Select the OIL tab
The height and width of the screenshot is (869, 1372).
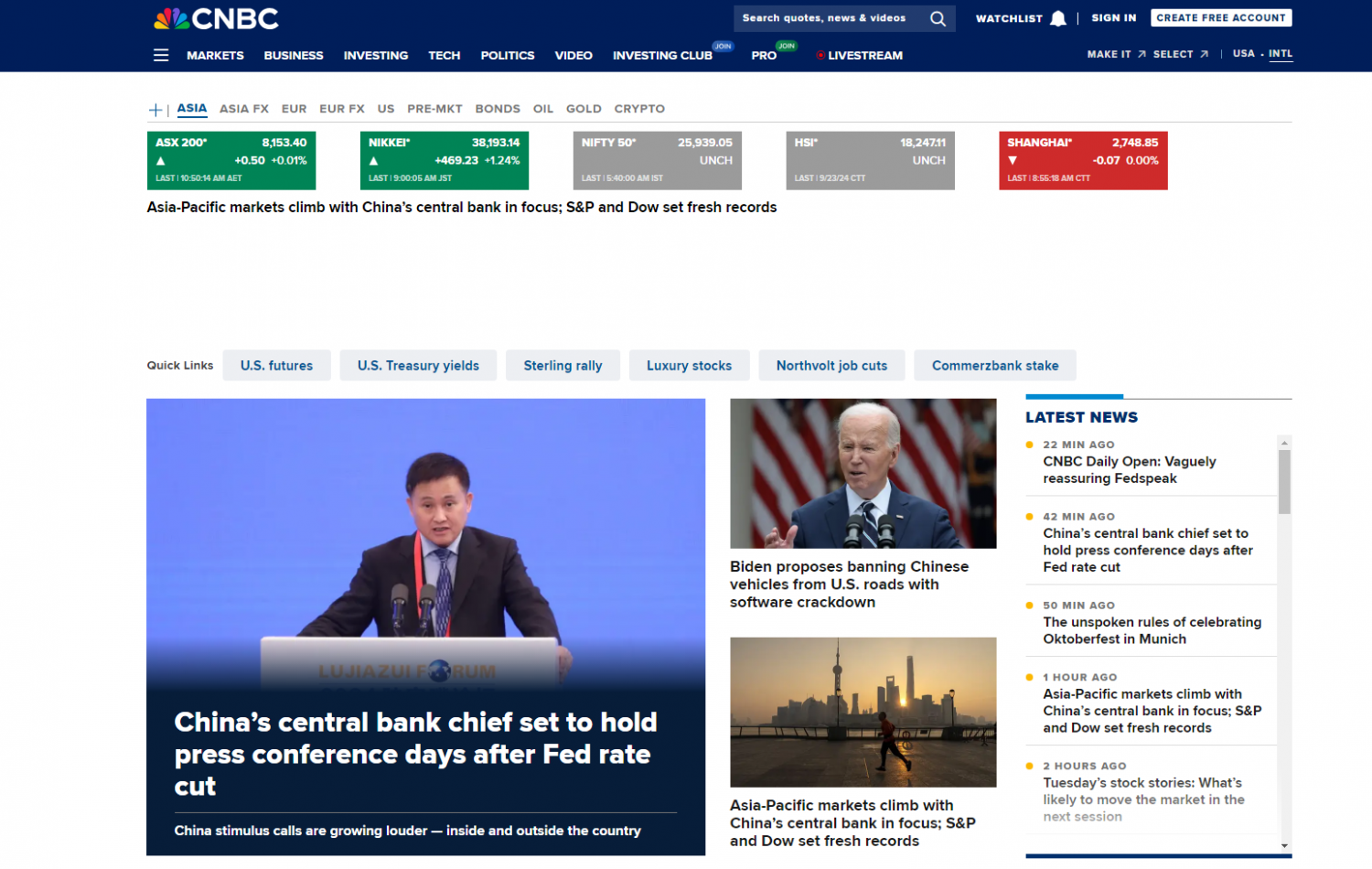click(543, 109)
